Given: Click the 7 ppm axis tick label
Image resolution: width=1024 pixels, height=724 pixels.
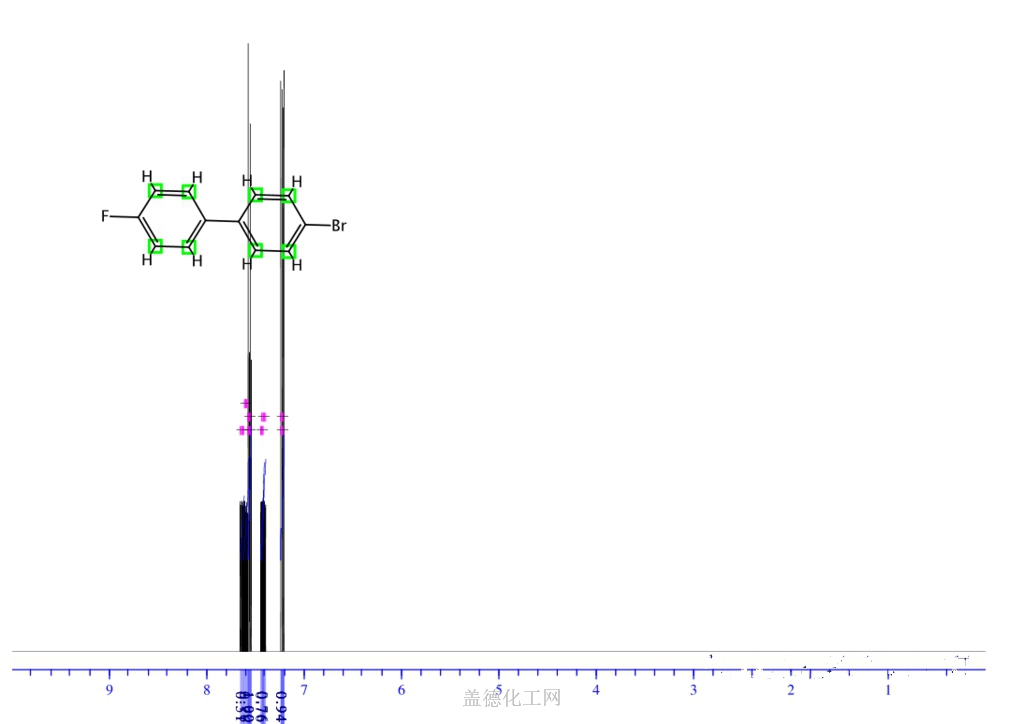Looking at the screenshot, I should (x=304, y=690).
